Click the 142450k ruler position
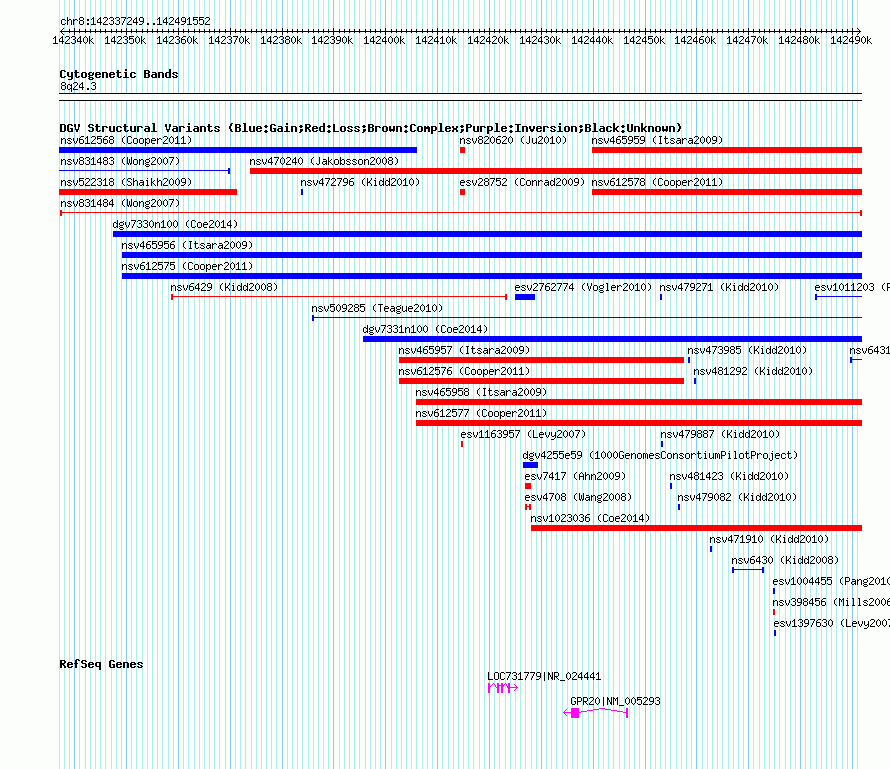 pos(644,40)
